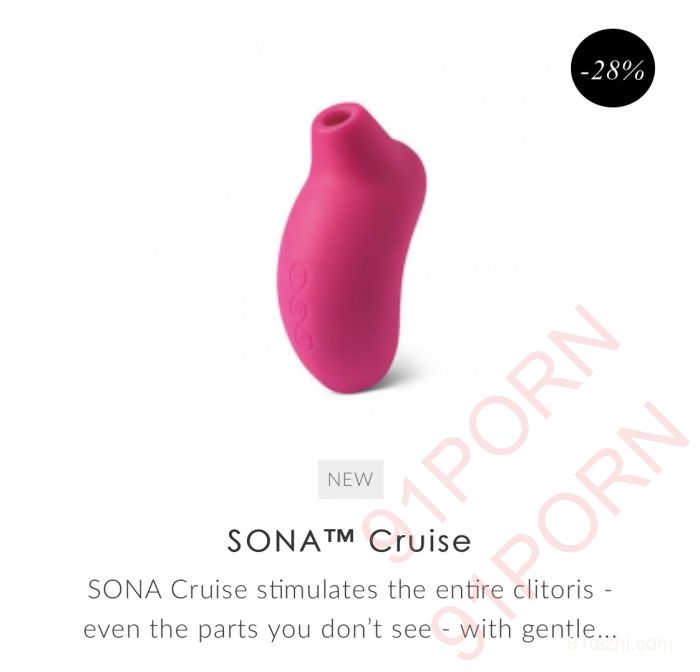Click the description line starting 'SONA Cruise stimulates'
Screen dimensions: 700x672
pyautogui.click(x=350, y=589)
